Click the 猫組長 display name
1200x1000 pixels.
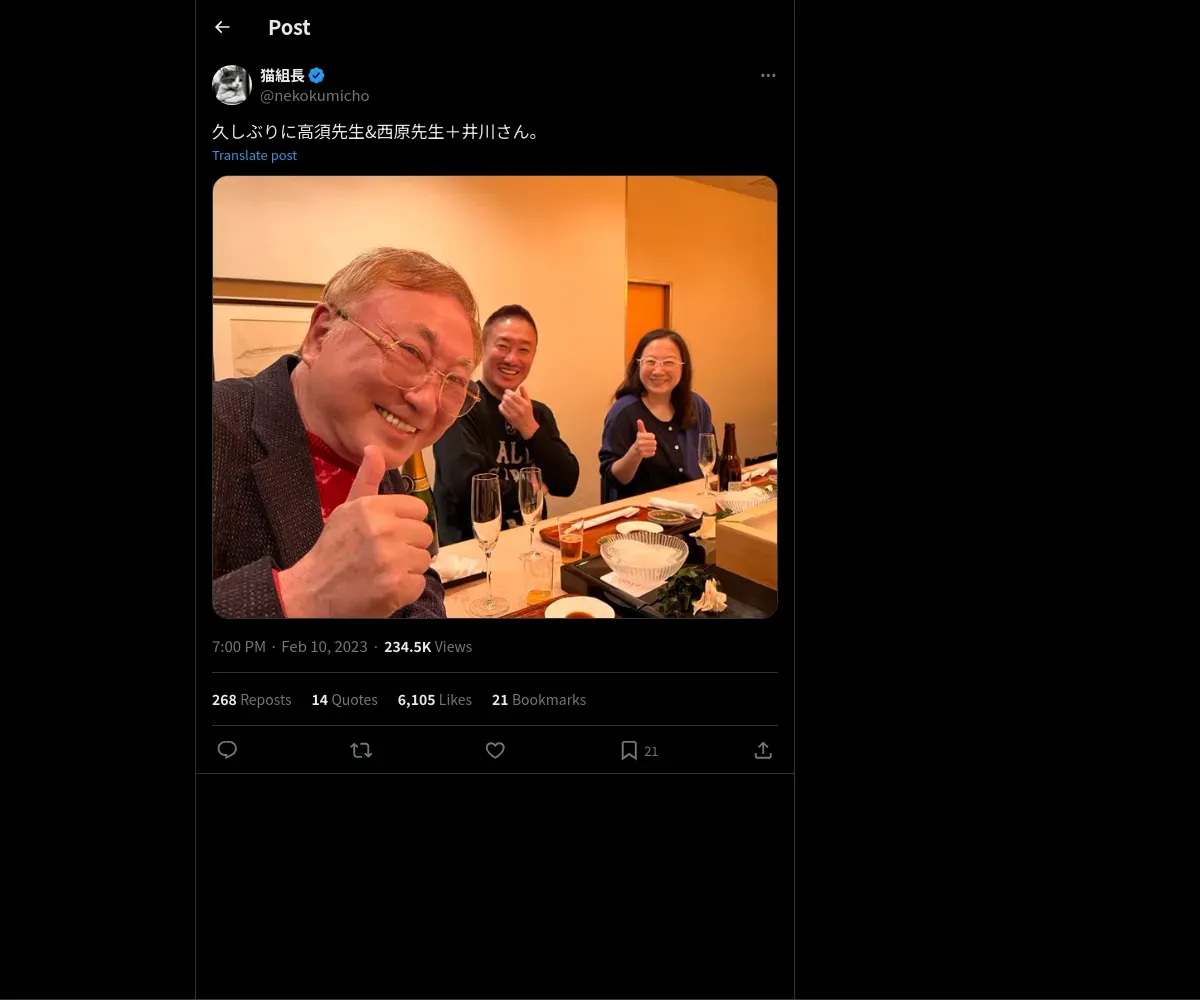[282, 75]
